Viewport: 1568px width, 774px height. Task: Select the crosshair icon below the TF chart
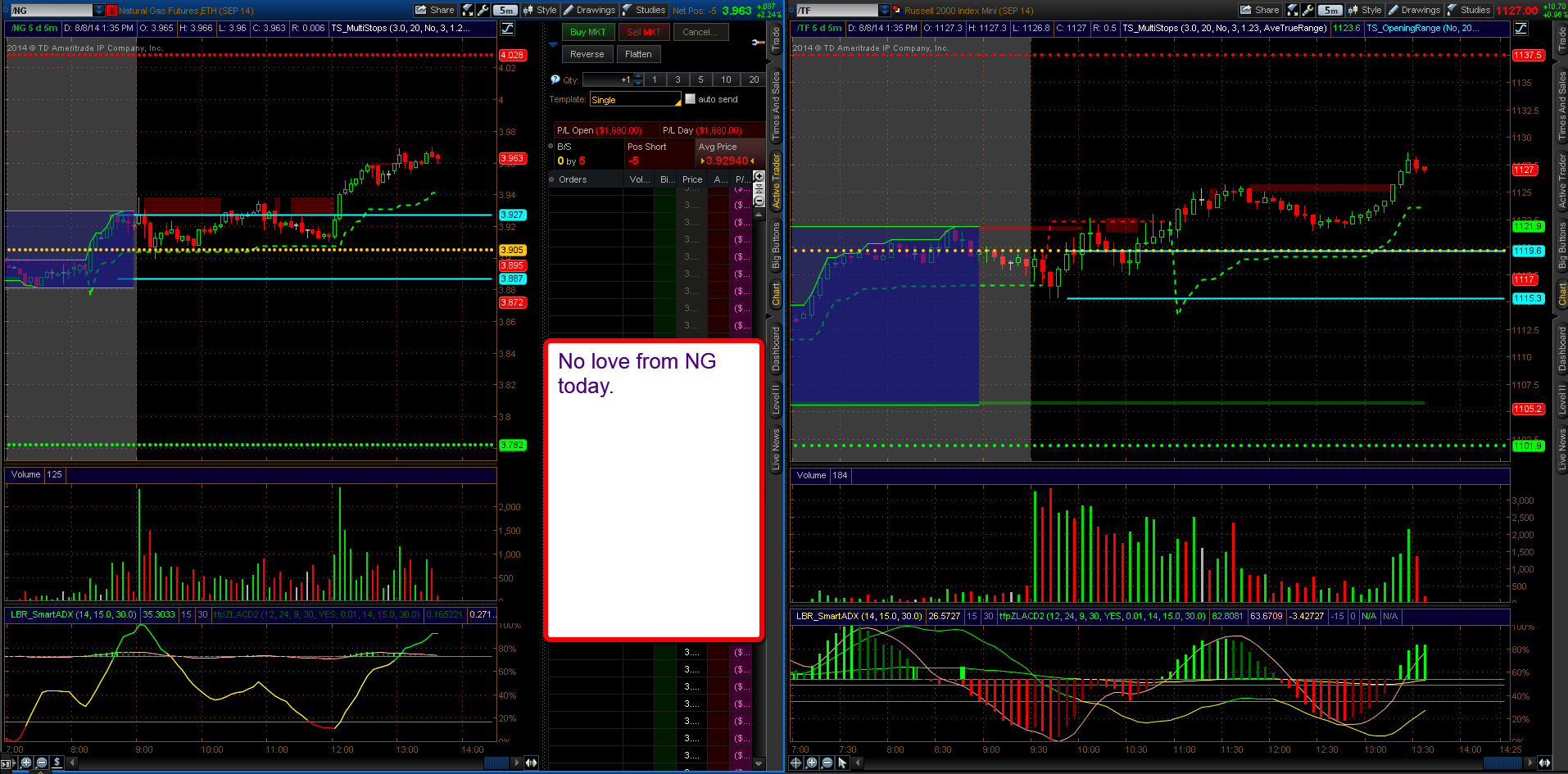click(x=795, y=763)
